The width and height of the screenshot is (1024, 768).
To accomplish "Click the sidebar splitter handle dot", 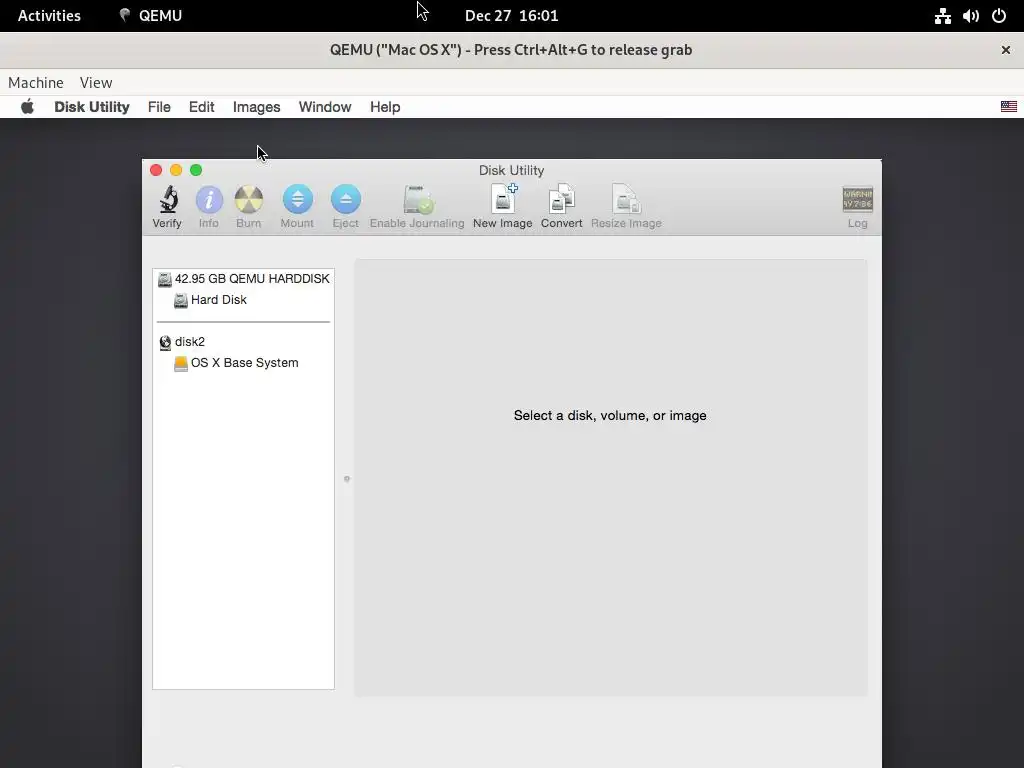I will pyautogui.click(x=347, y=479).
